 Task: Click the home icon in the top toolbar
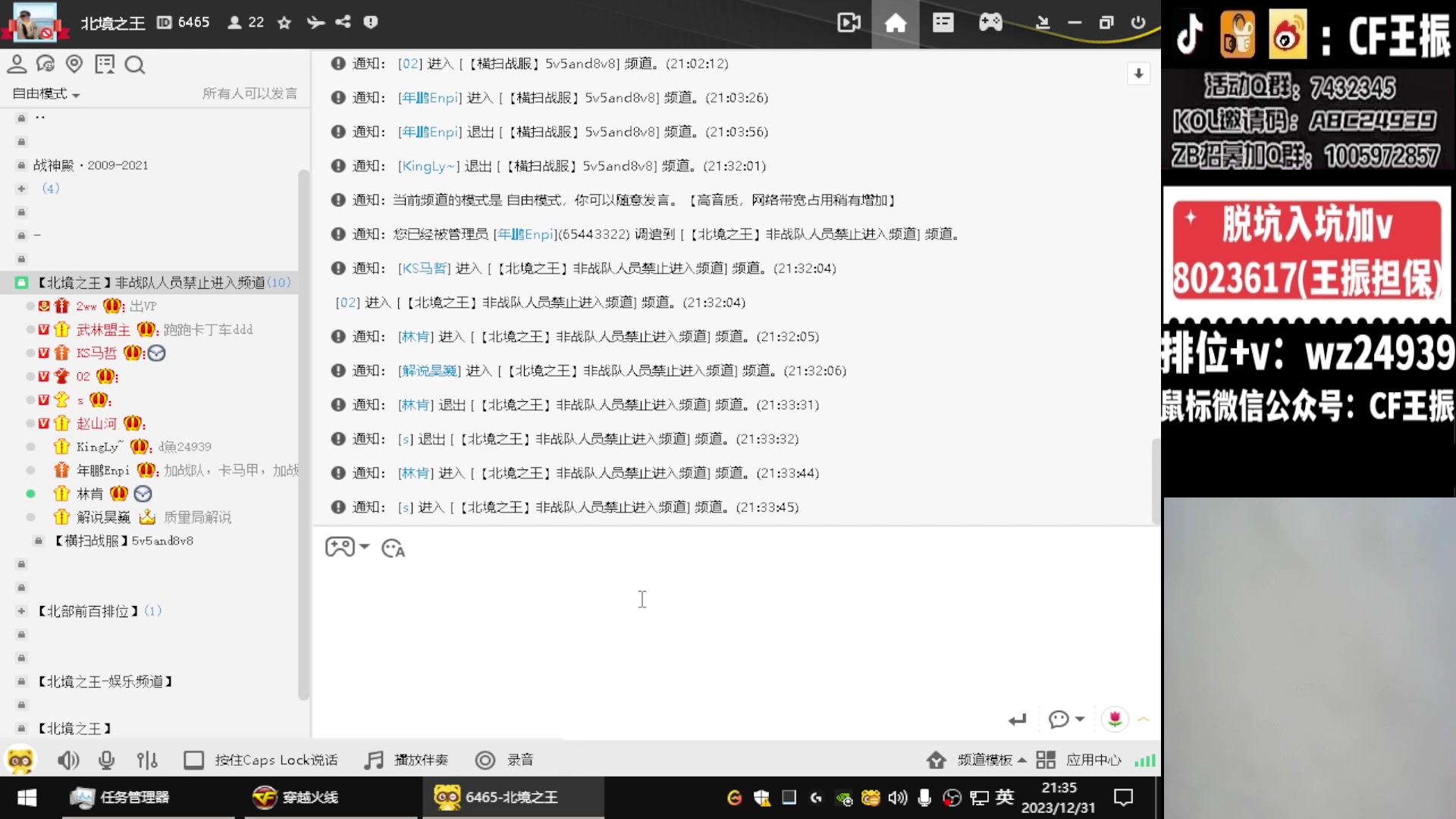pos(896,23)
